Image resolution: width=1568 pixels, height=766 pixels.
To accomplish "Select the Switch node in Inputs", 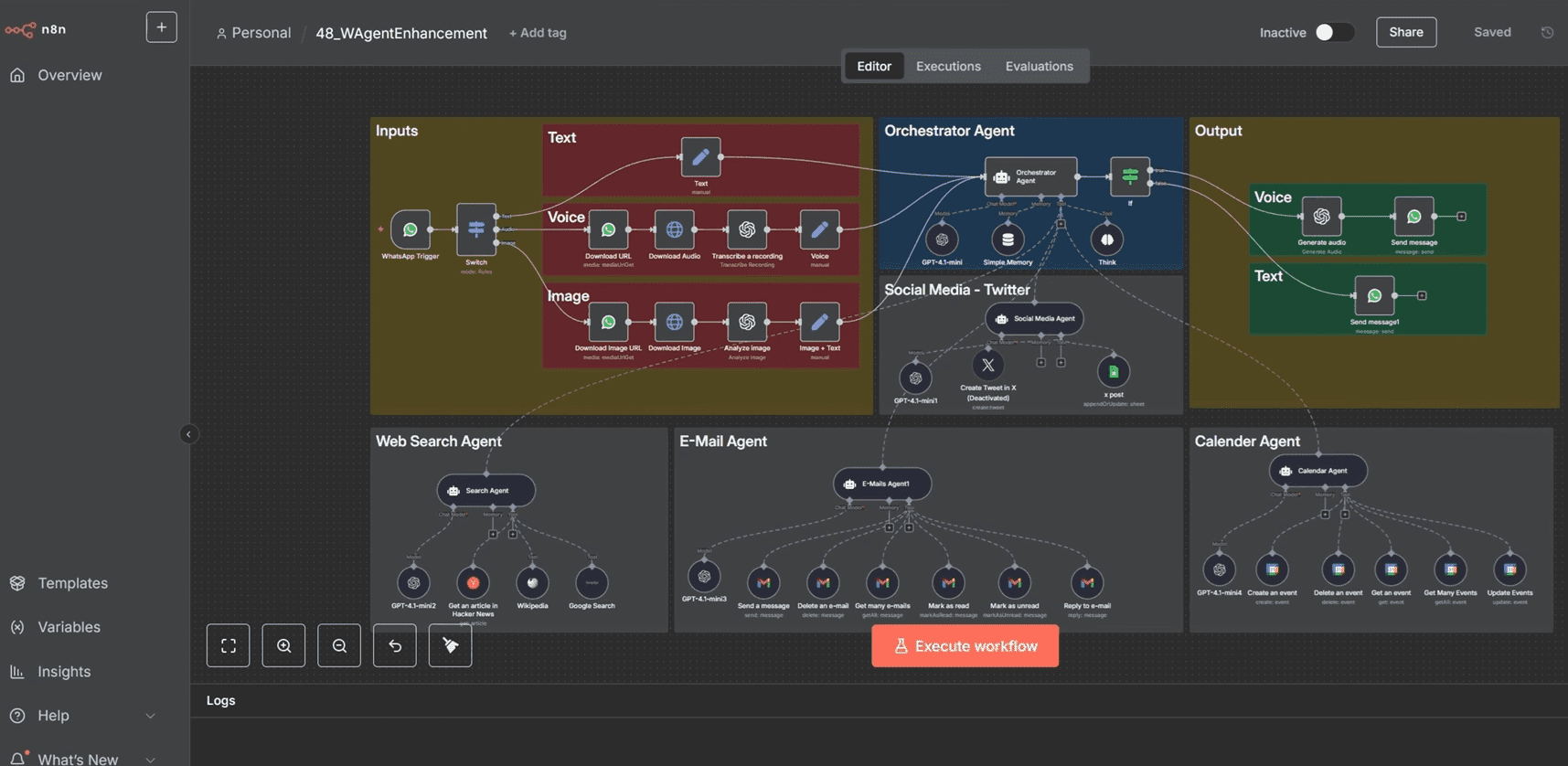I will point(476,229).
